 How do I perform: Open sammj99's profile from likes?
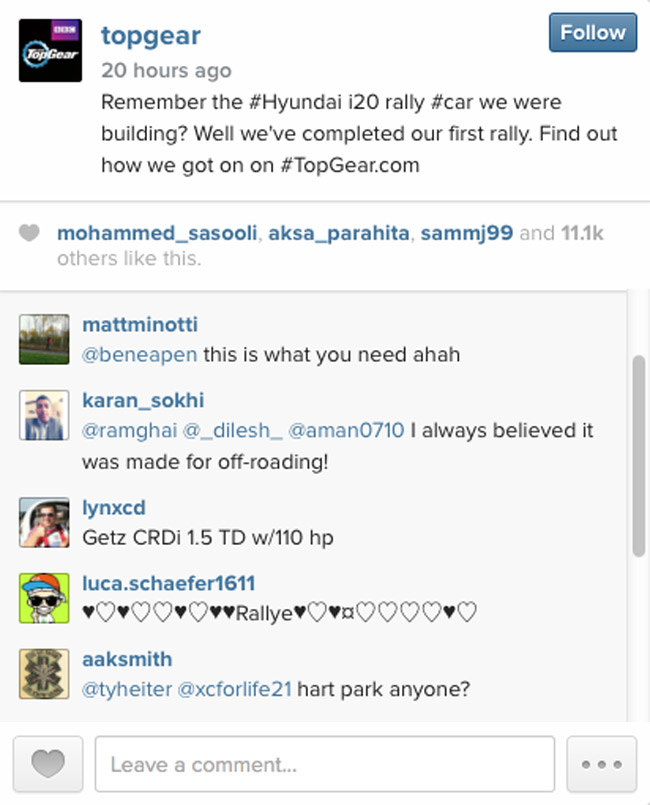pyautogui.click(x=467, y=233)
